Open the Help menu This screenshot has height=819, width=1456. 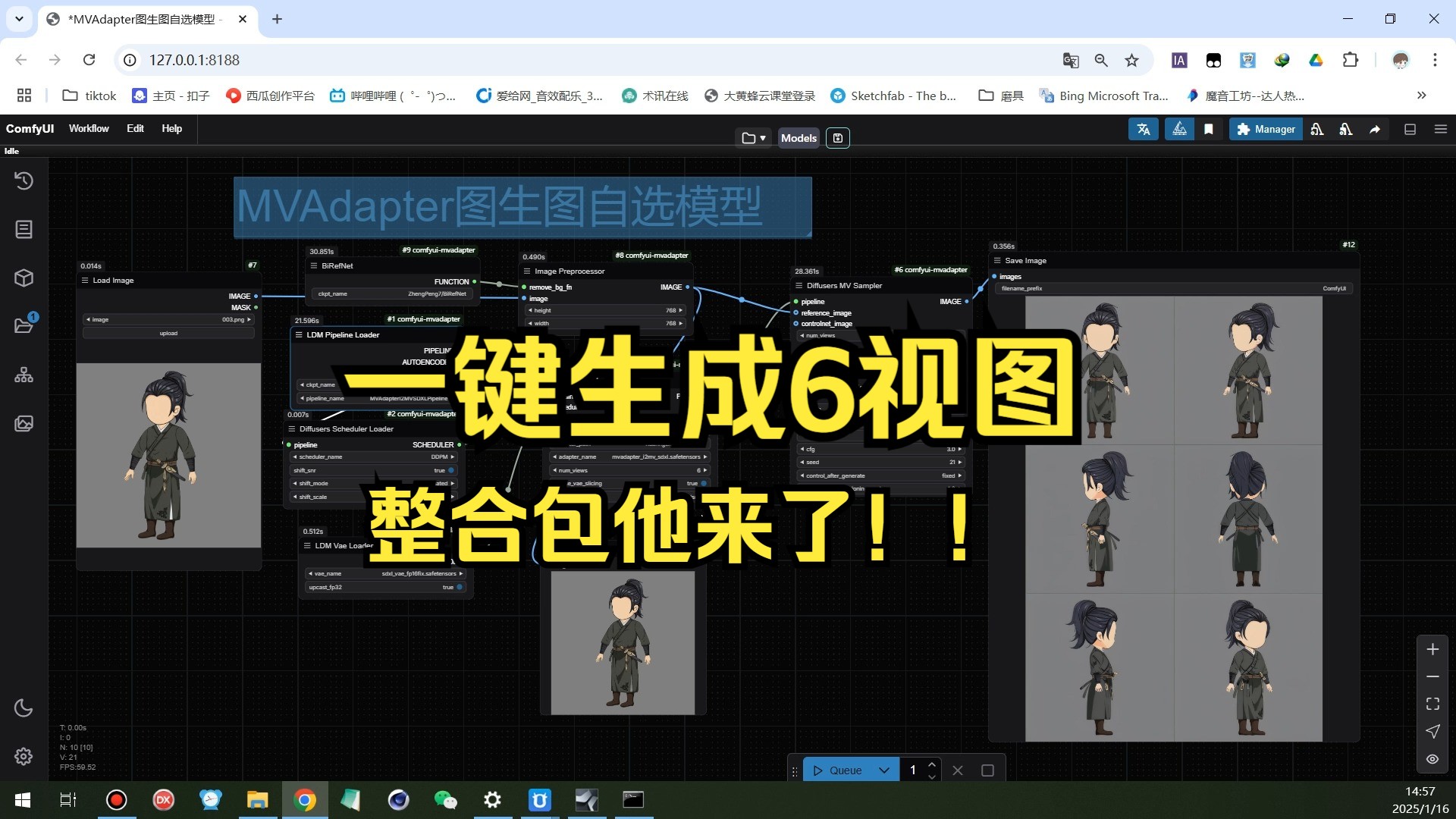click(x=171, y=129)
